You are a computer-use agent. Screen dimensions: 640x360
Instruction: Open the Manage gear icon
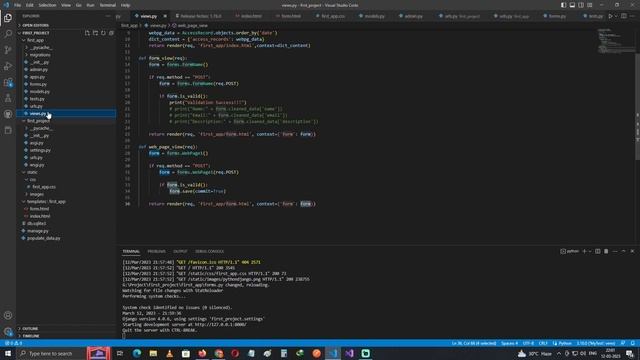click(8, 331)
